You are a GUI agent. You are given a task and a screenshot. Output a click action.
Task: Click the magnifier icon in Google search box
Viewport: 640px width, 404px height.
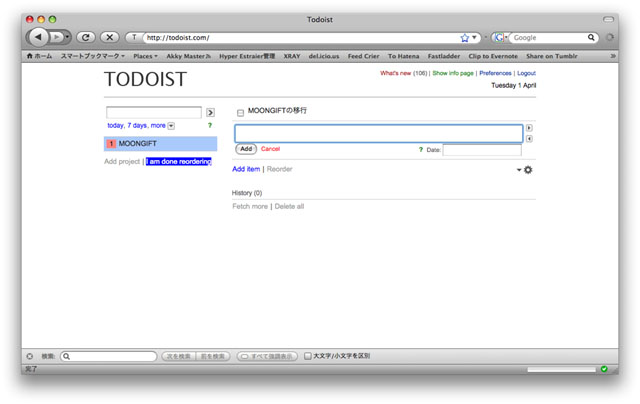pyautogui.click(x=591, y=38)
